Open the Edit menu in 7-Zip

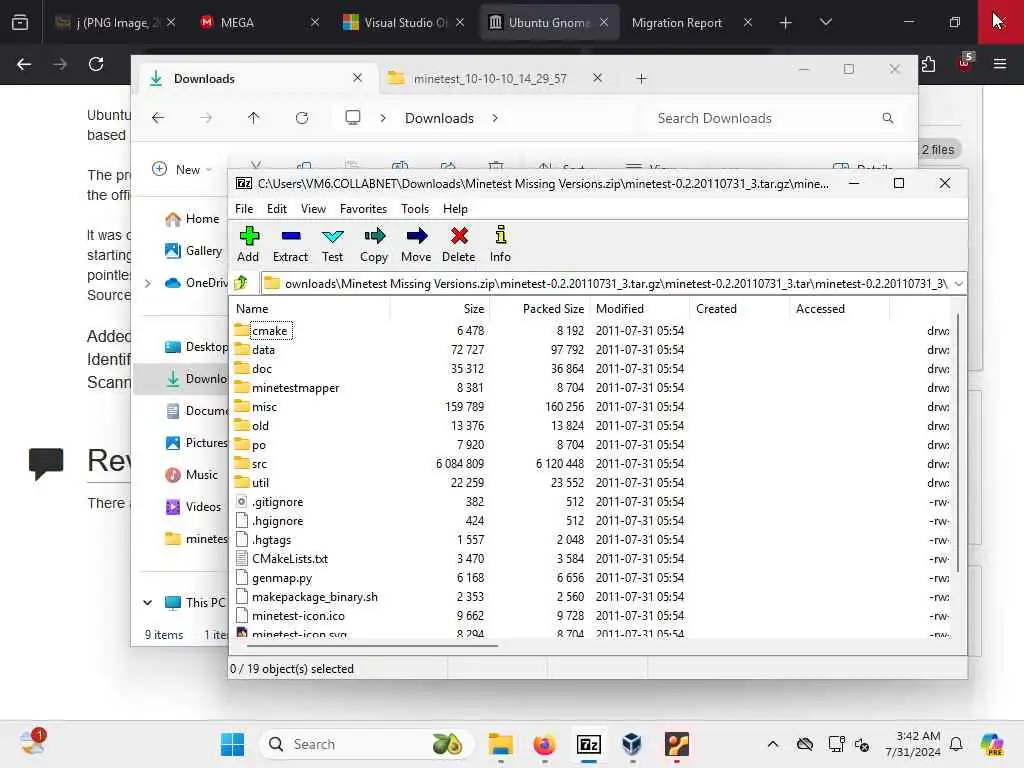tap(277, 209)
